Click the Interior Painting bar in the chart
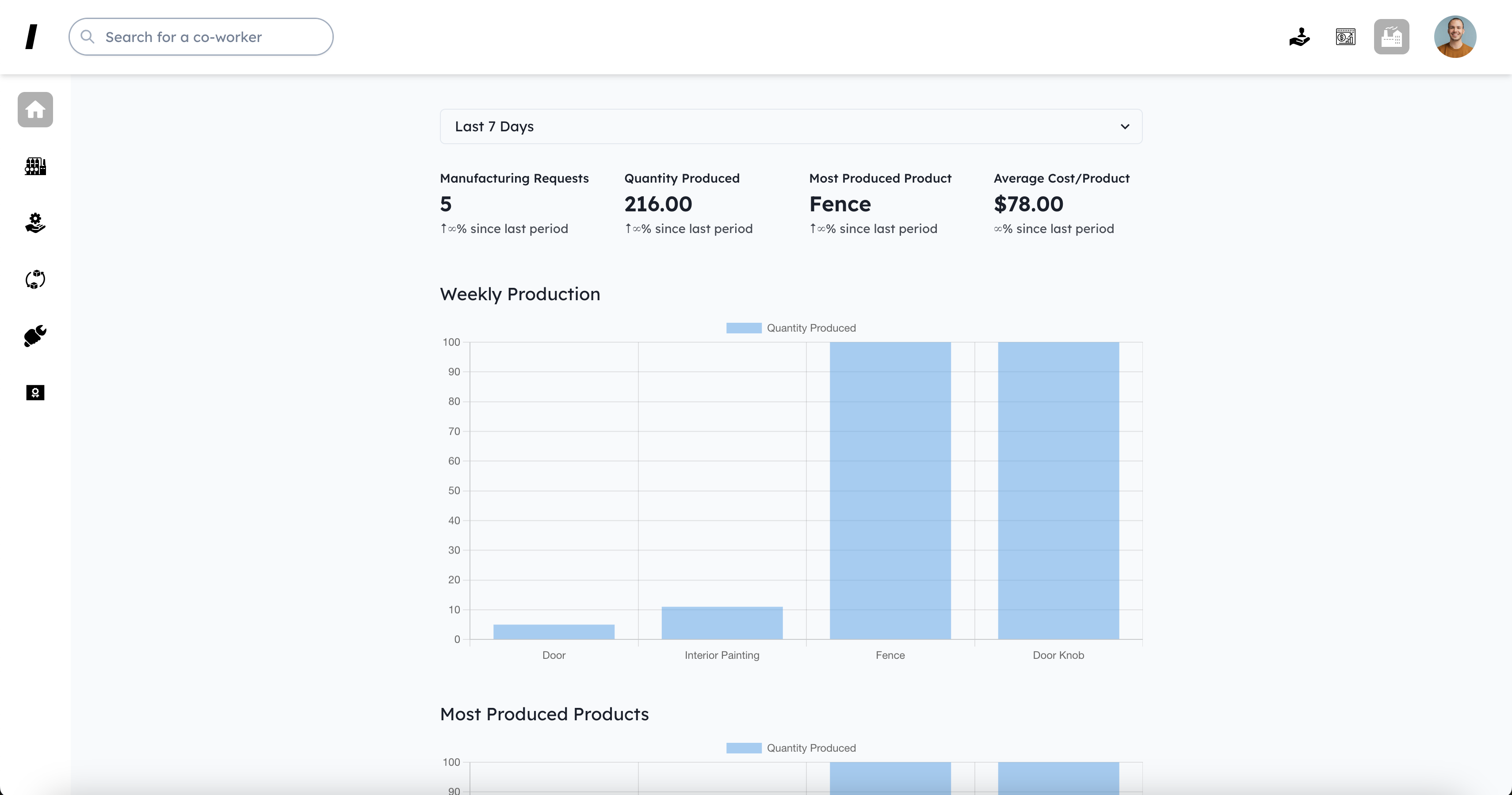The height and width of the screenshot is (795, 1512). click(x=722, y=623)
